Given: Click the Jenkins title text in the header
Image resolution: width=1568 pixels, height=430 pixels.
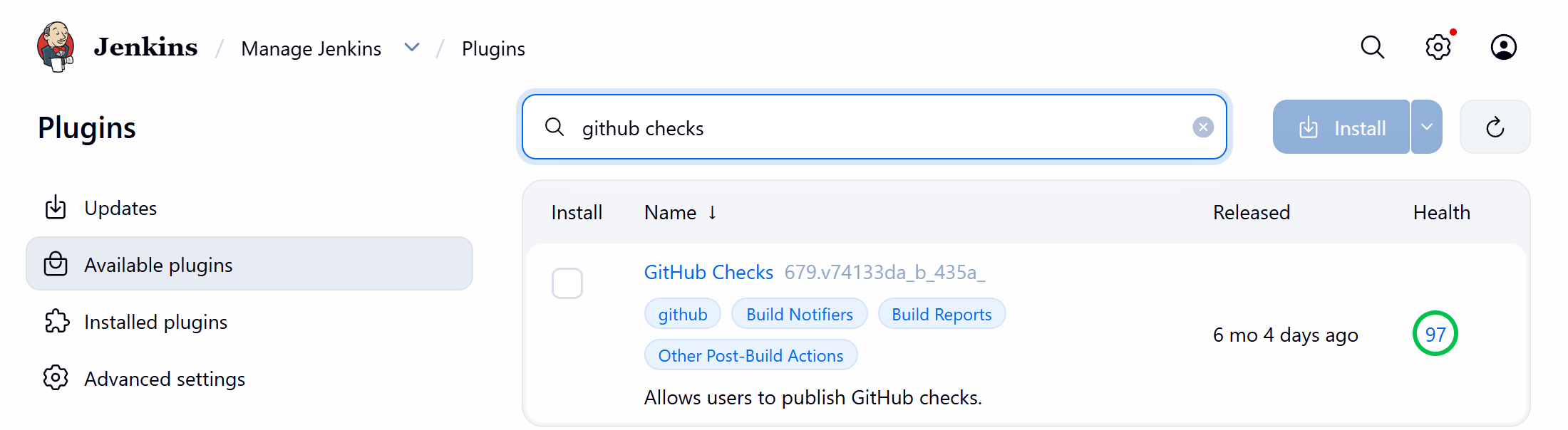Looking at the screenshot, I should (x=146, y=47).
